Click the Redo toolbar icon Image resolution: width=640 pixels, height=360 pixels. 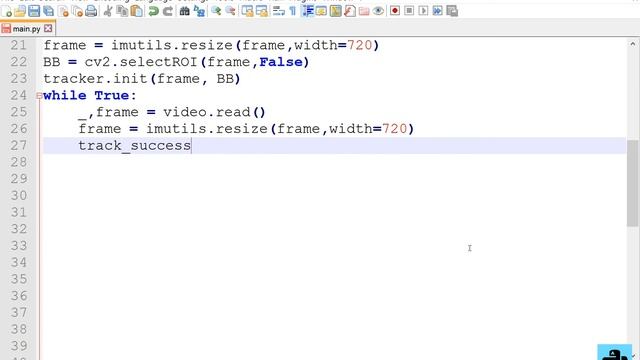pos(167,11)
